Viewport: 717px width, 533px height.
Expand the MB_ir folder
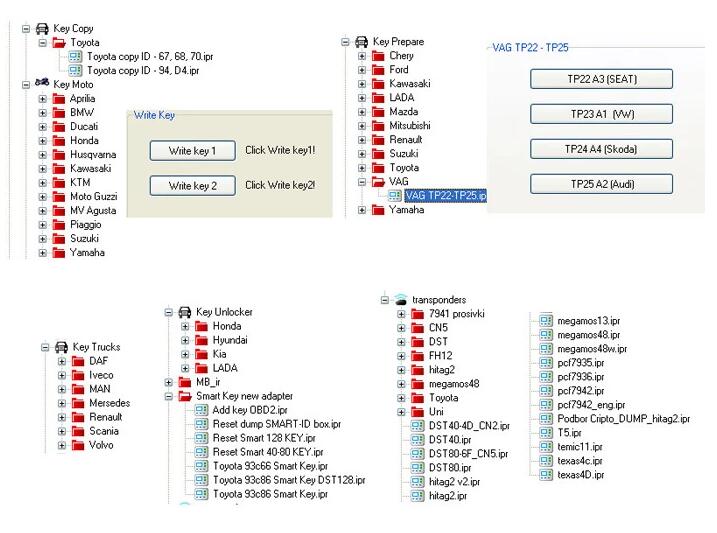coord(168,382)
